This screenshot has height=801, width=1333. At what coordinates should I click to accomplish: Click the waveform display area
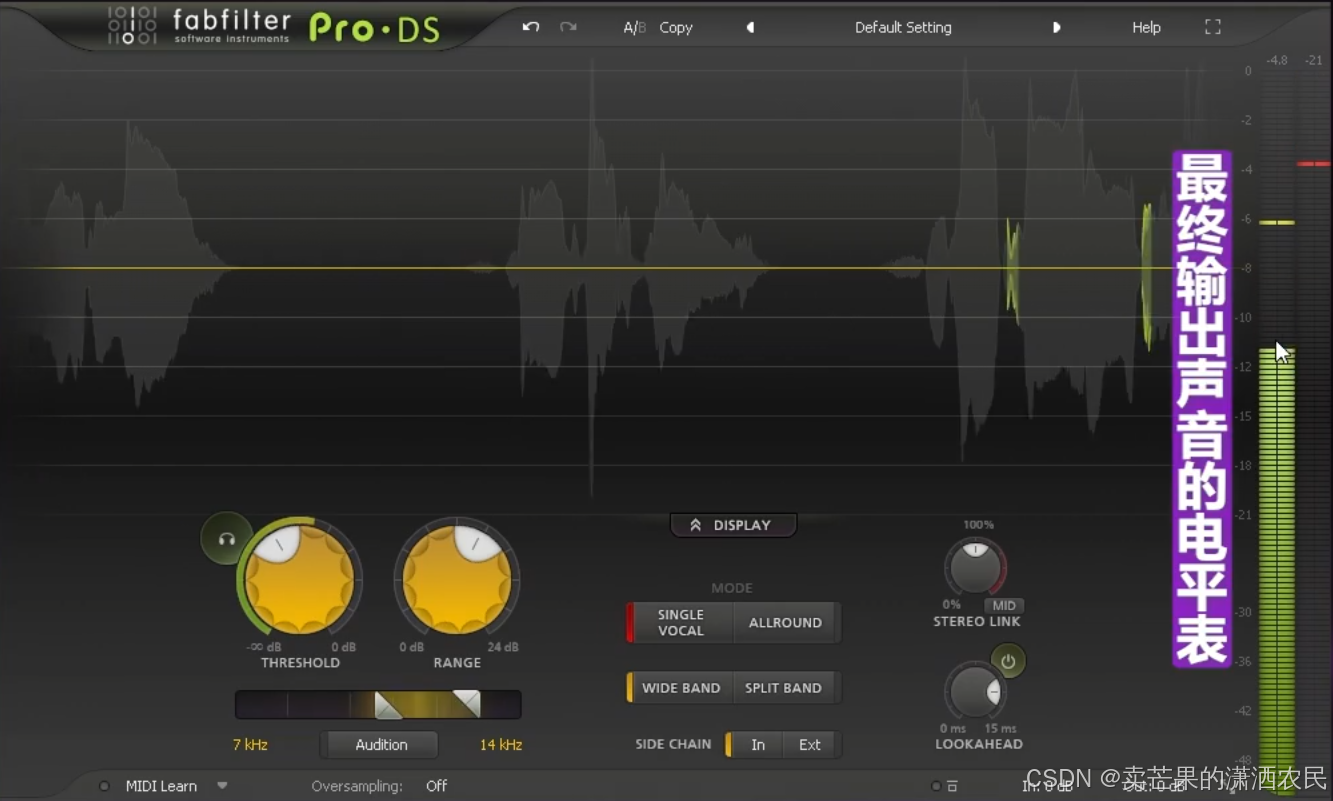click(600, 280)
